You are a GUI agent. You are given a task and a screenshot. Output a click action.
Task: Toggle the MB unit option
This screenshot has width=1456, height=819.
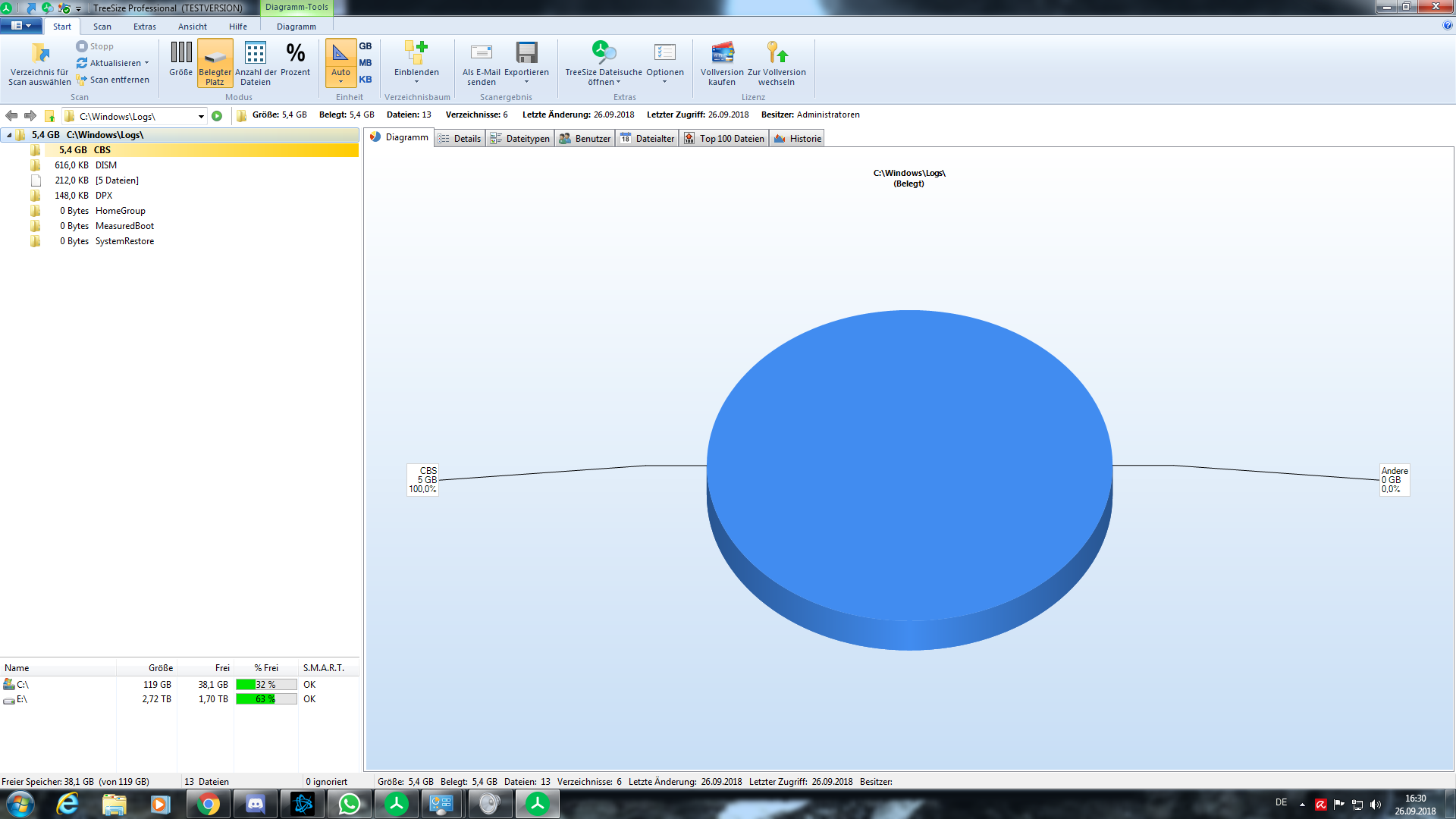pos(366,63)
